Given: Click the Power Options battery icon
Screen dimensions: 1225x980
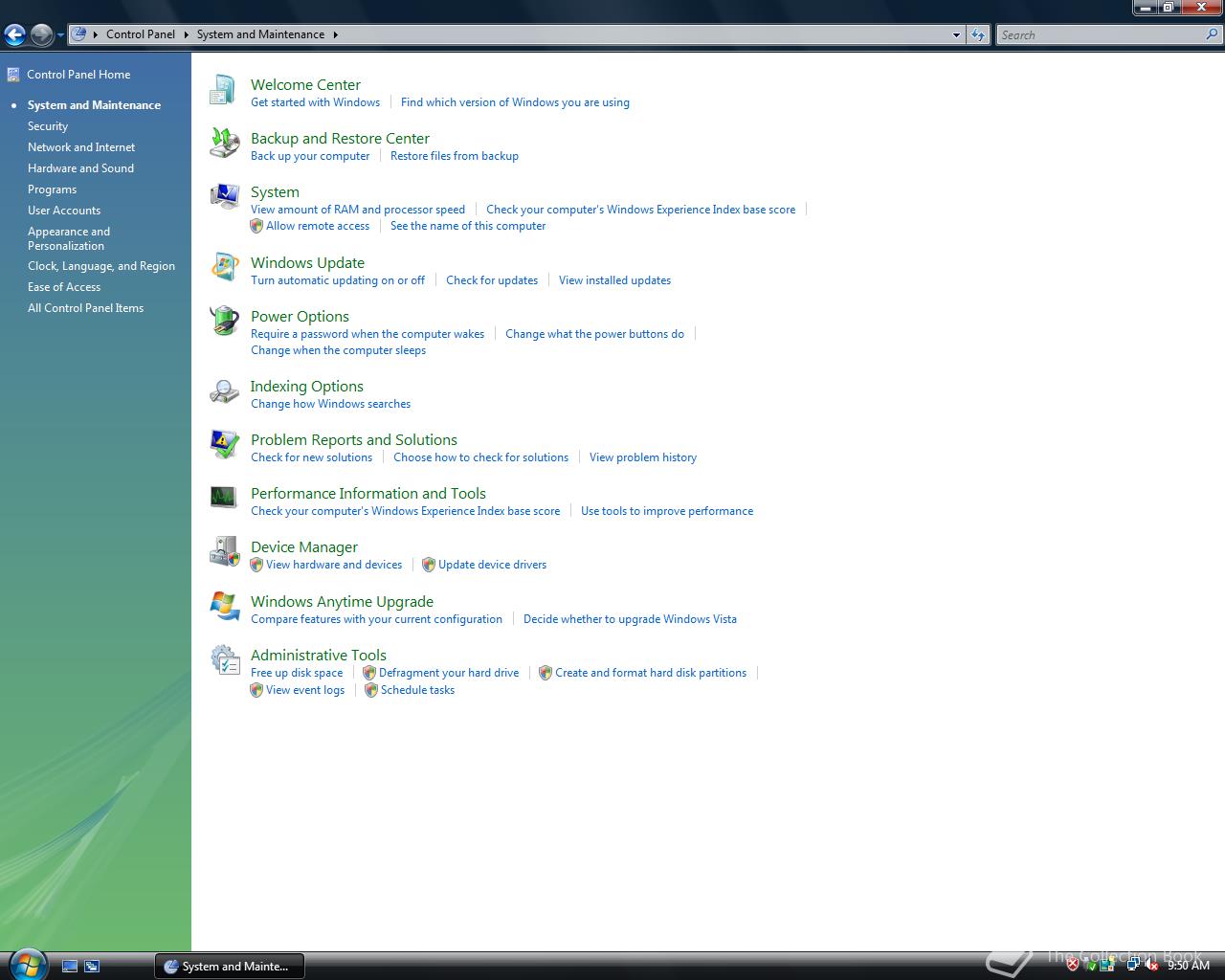Looking at the screenshot, I should point(223,322).
